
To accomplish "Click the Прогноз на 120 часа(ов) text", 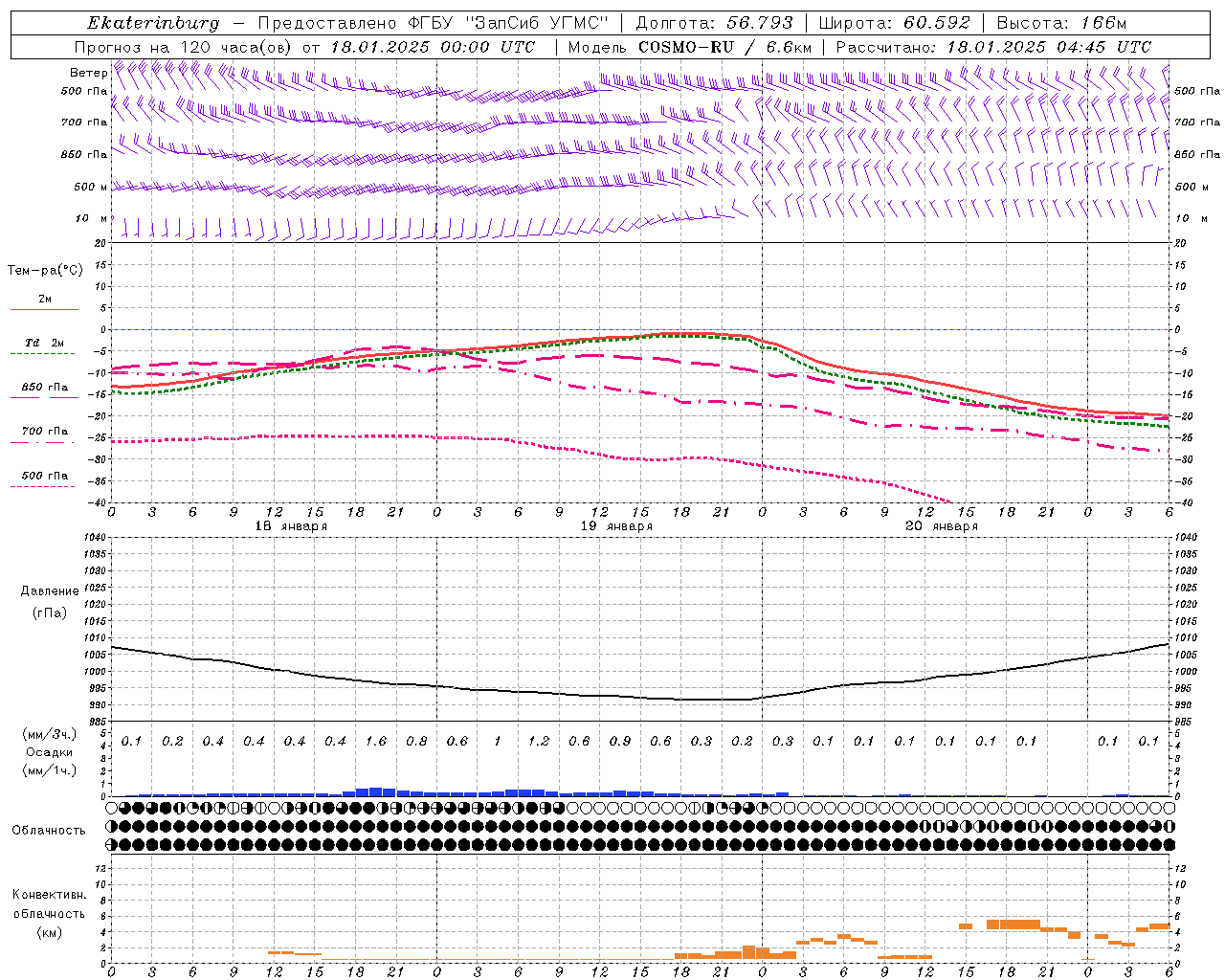I will coord(184,47).
